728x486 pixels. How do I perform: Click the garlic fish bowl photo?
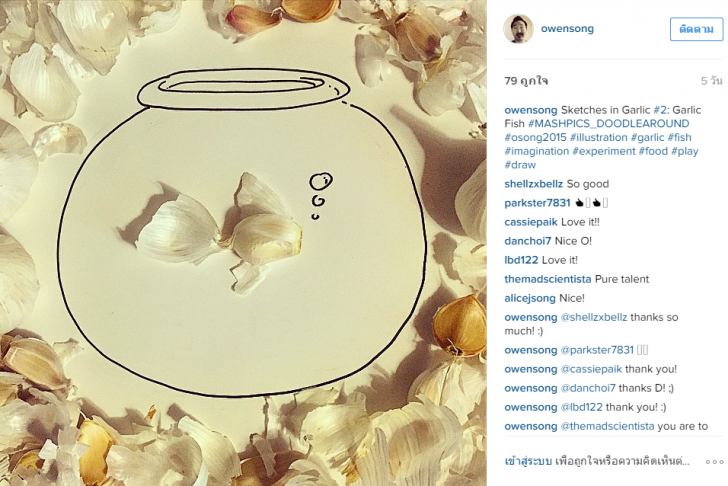tap(243, 243)
